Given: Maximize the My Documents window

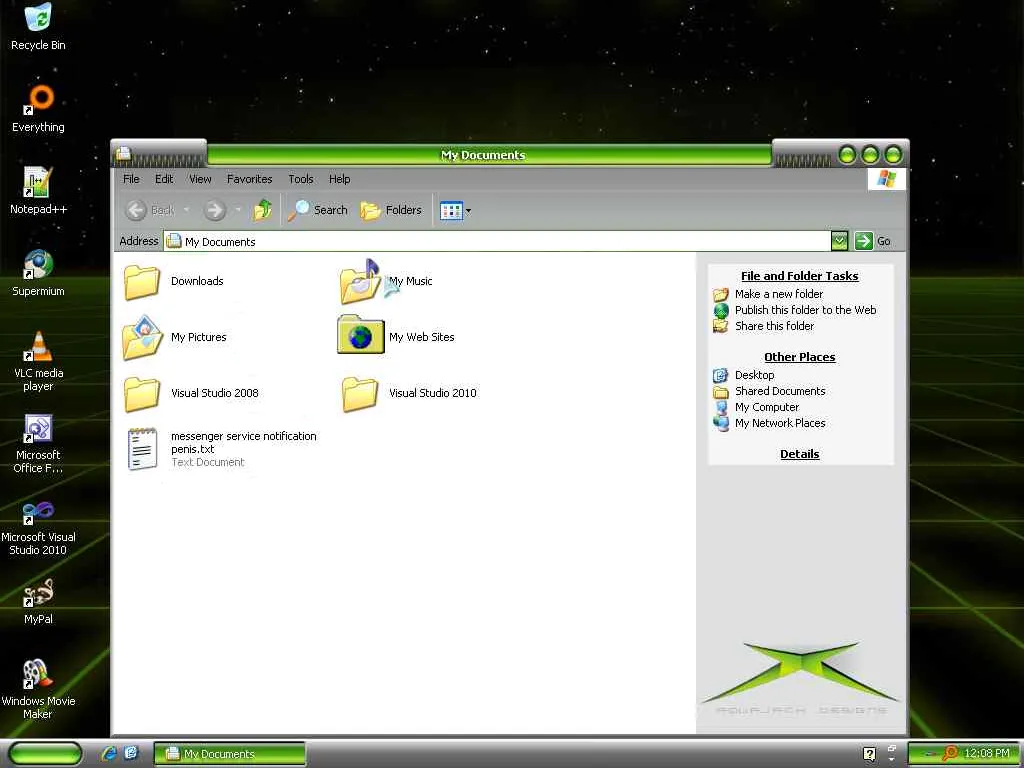Looking at the screenshot, I should coord(870,155).
